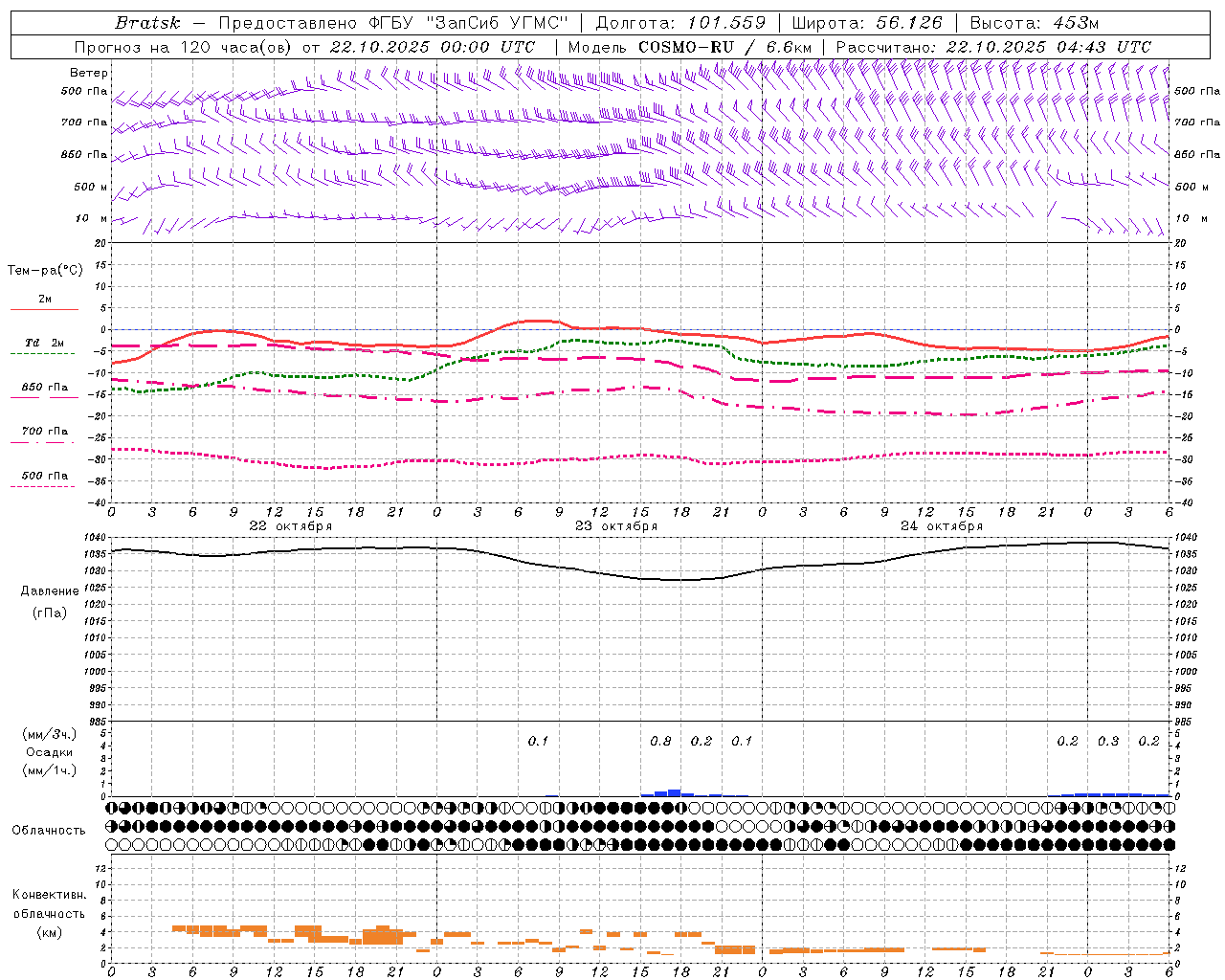Image resolution: width=1225 pixels, height=980 pixels.
Task: Click the dotted line sample under "500 гПа" legend
Action: point(42,487)
